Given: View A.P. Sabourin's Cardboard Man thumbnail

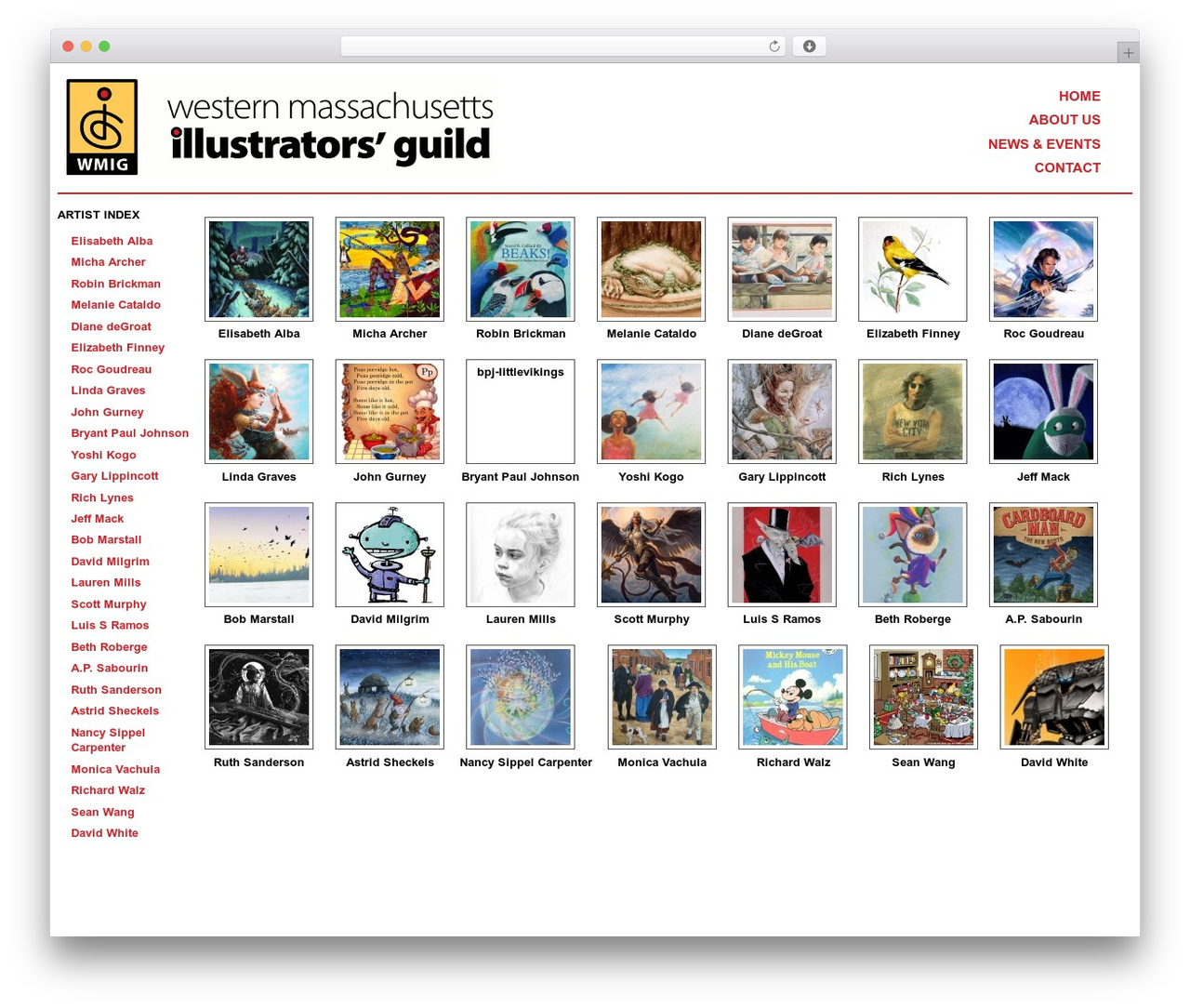Looking at the screenshot, I should click(1044, 555).
